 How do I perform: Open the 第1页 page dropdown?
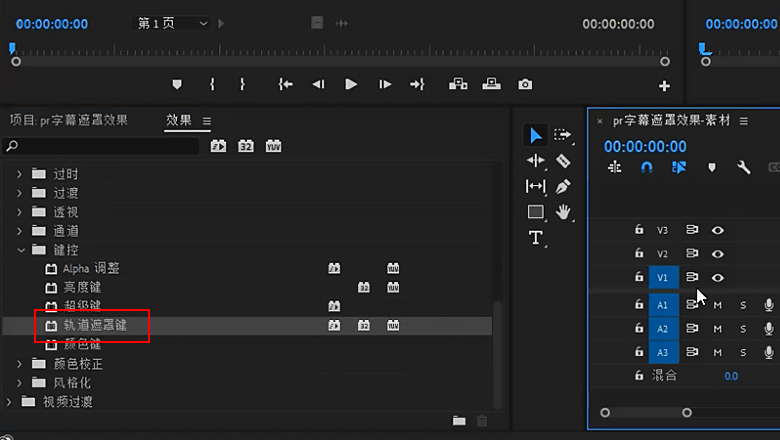[x=172, y=23]
